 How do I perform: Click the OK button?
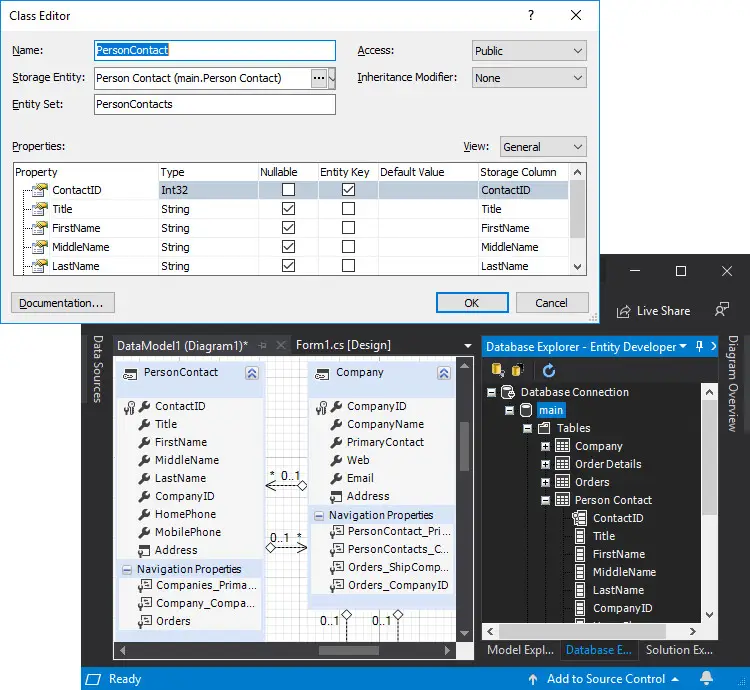point(472,303)
